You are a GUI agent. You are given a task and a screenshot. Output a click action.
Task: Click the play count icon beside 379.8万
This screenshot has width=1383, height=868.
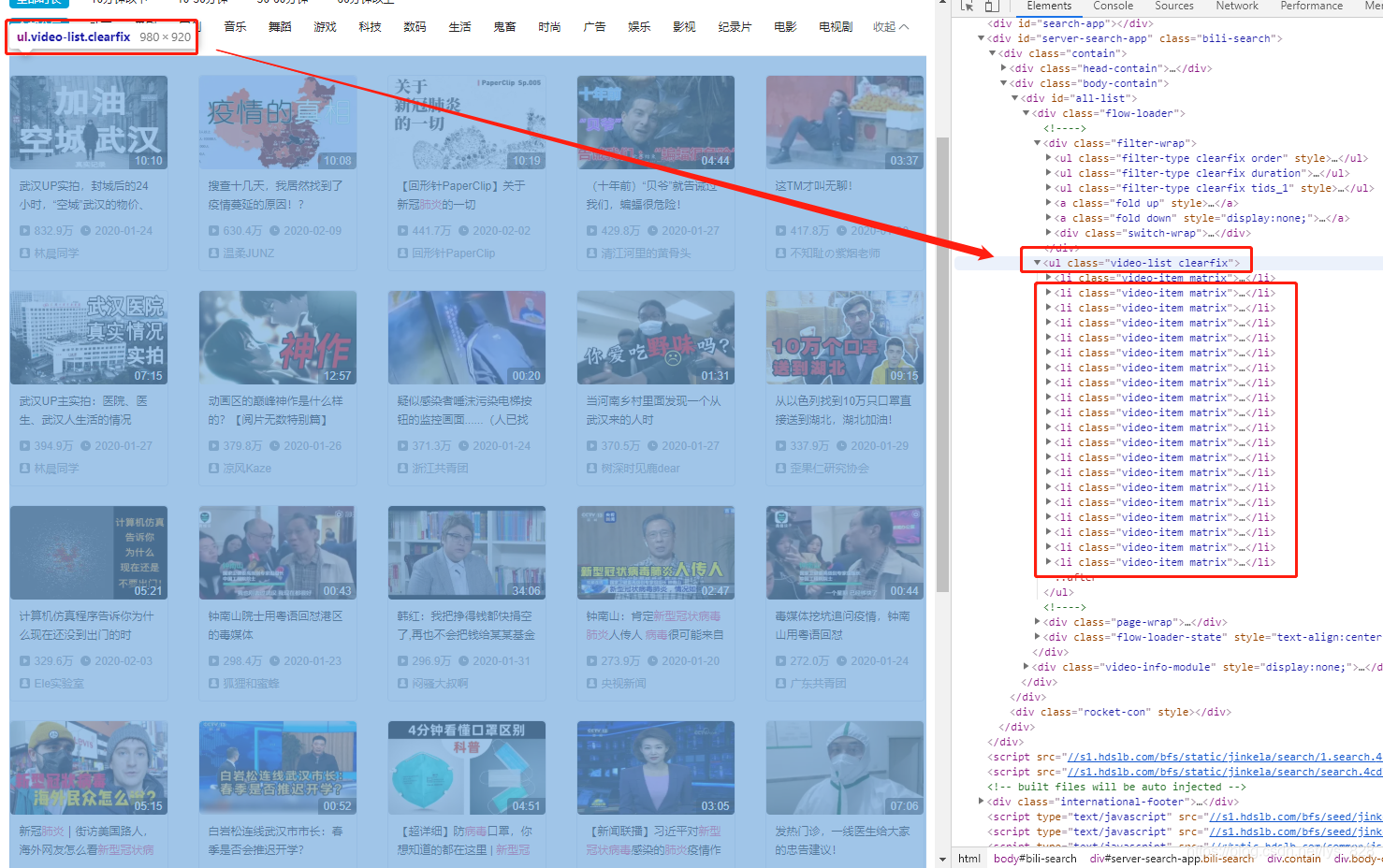(213, 446)
